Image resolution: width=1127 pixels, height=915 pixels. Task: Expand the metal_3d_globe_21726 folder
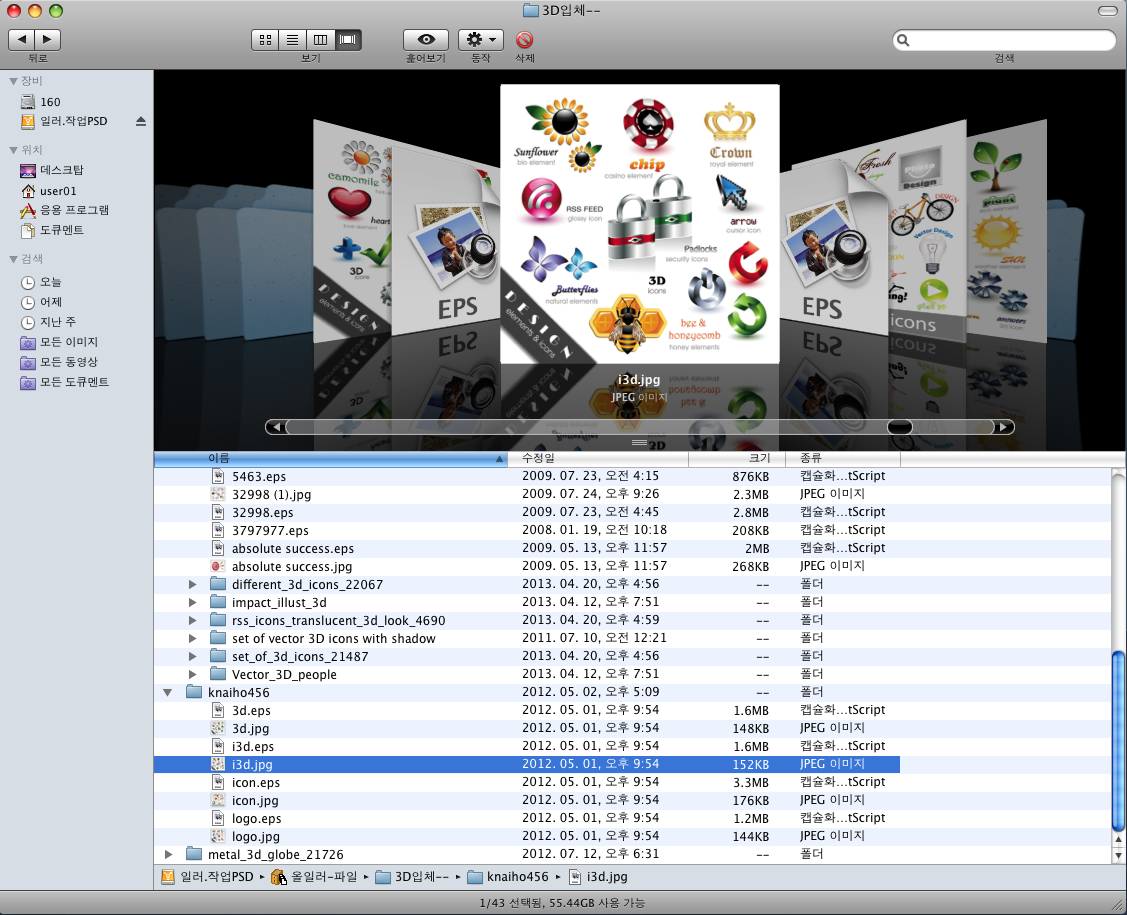point(168,854)
